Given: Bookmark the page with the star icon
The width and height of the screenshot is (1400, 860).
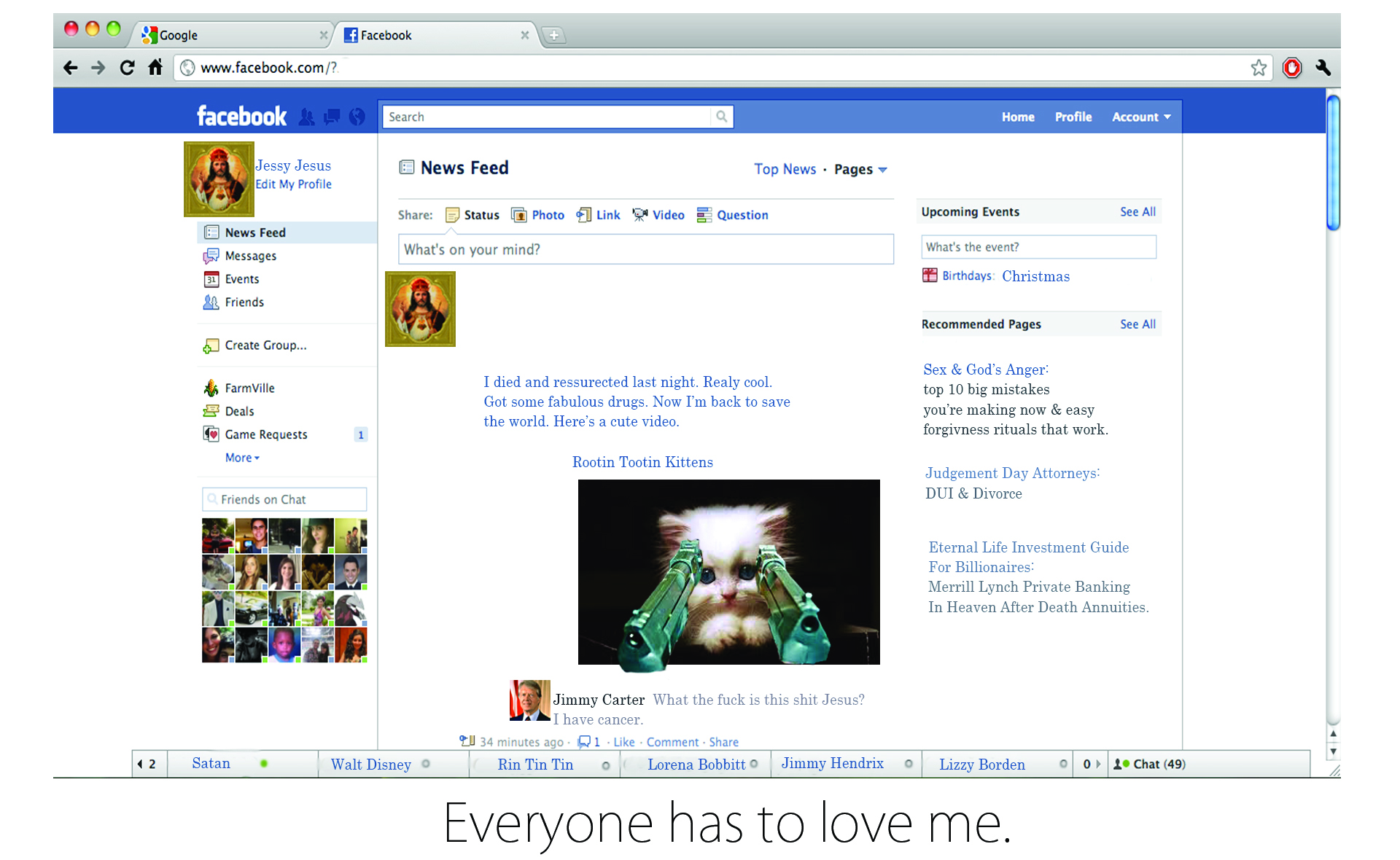Looking at the screenshot, I should (1259, 68).
